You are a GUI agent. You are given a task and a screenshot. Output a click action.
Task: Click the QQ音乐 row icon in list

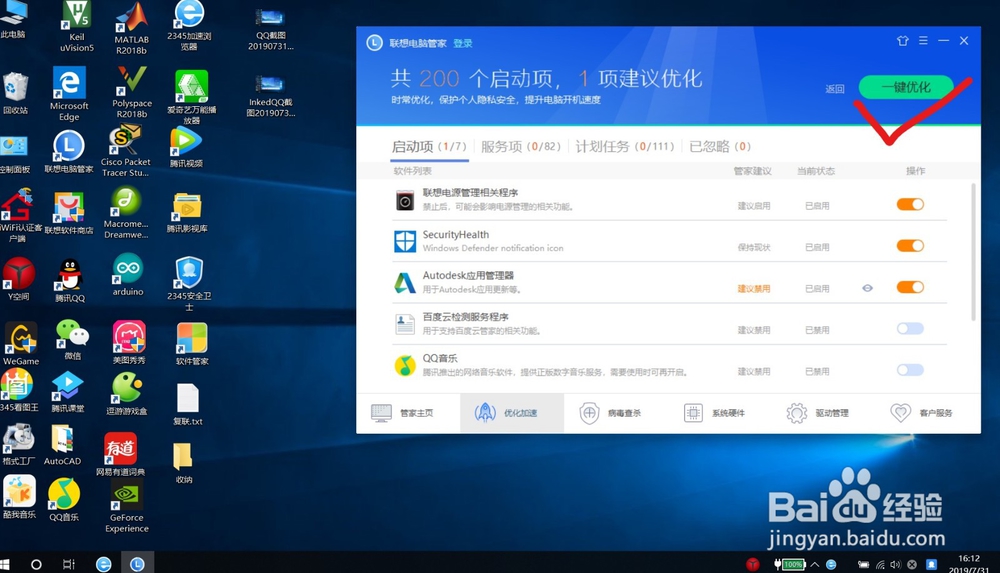click(405, 366)
